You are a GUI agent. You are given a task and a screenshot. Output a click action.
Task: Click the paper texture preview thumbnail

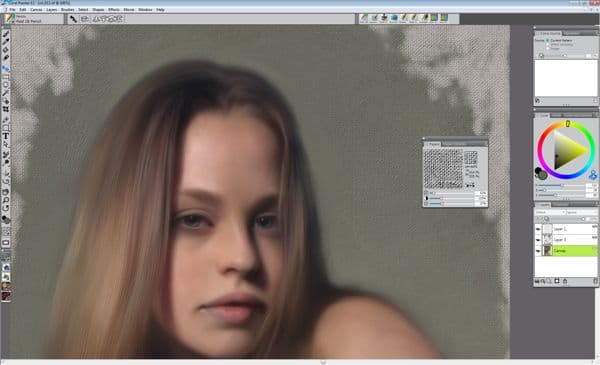(443, 168)
